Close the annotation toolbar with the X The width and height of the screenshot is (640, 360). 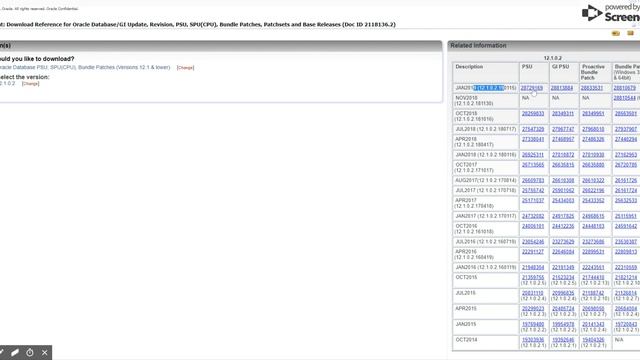click(44, 353)
